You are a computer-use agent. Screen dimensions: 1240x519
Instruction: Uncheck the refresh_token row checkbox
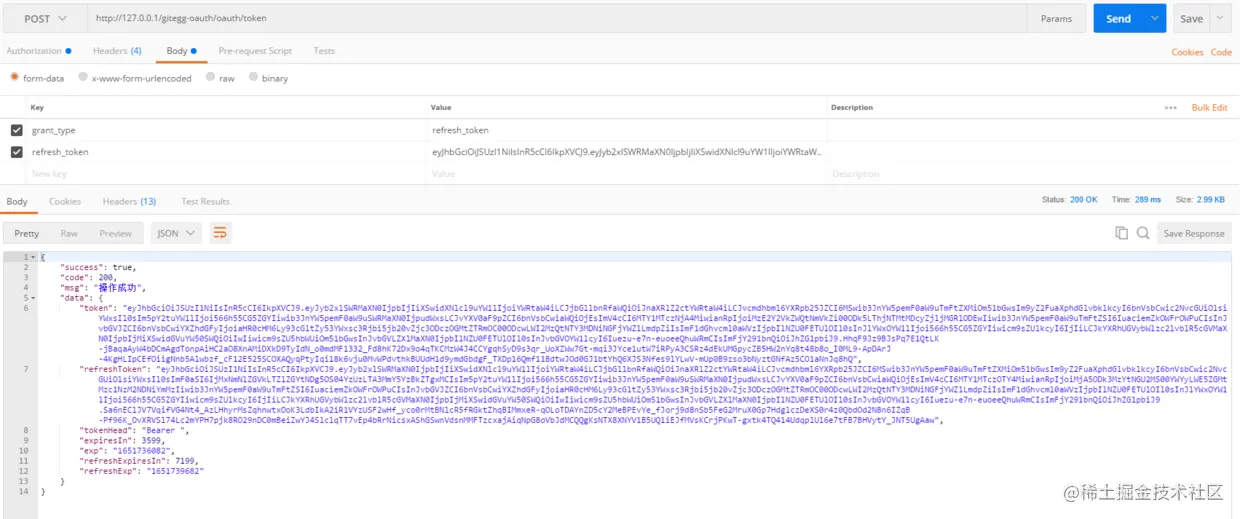coord(17,152)
